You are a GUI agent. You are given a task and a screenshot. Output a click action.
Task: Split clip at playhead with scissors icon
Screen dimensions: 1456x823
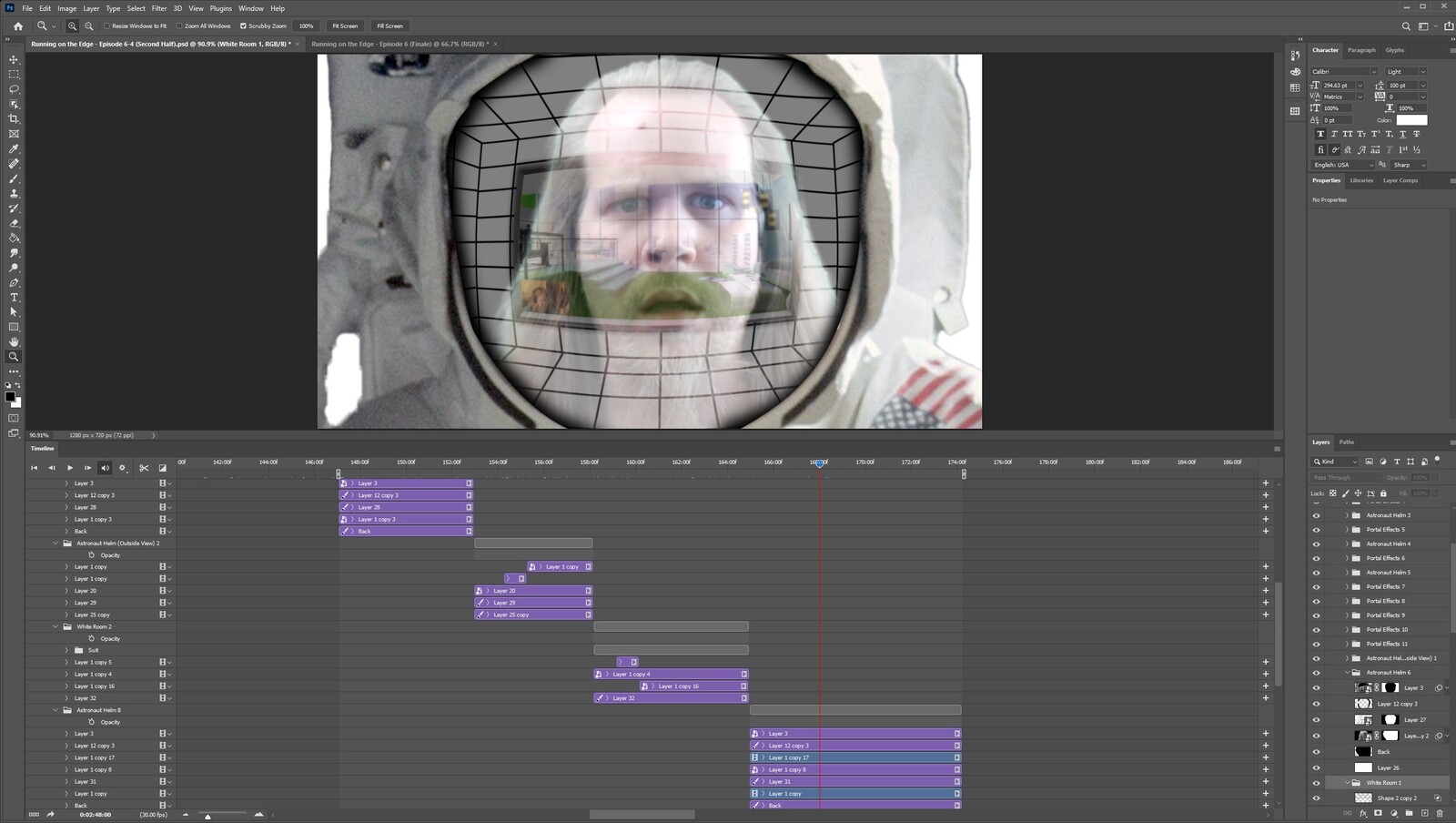(x=144, y=468)
